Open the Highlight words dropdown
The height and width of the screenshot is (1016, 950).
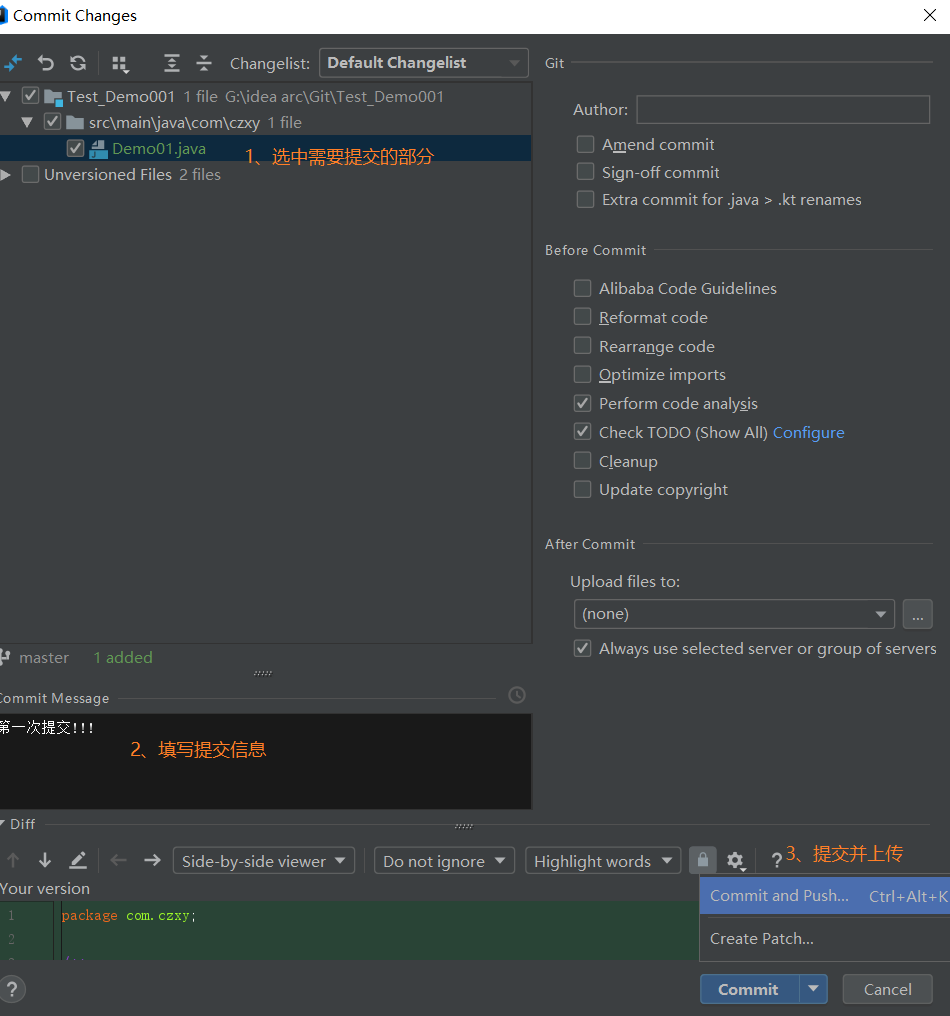603,860
